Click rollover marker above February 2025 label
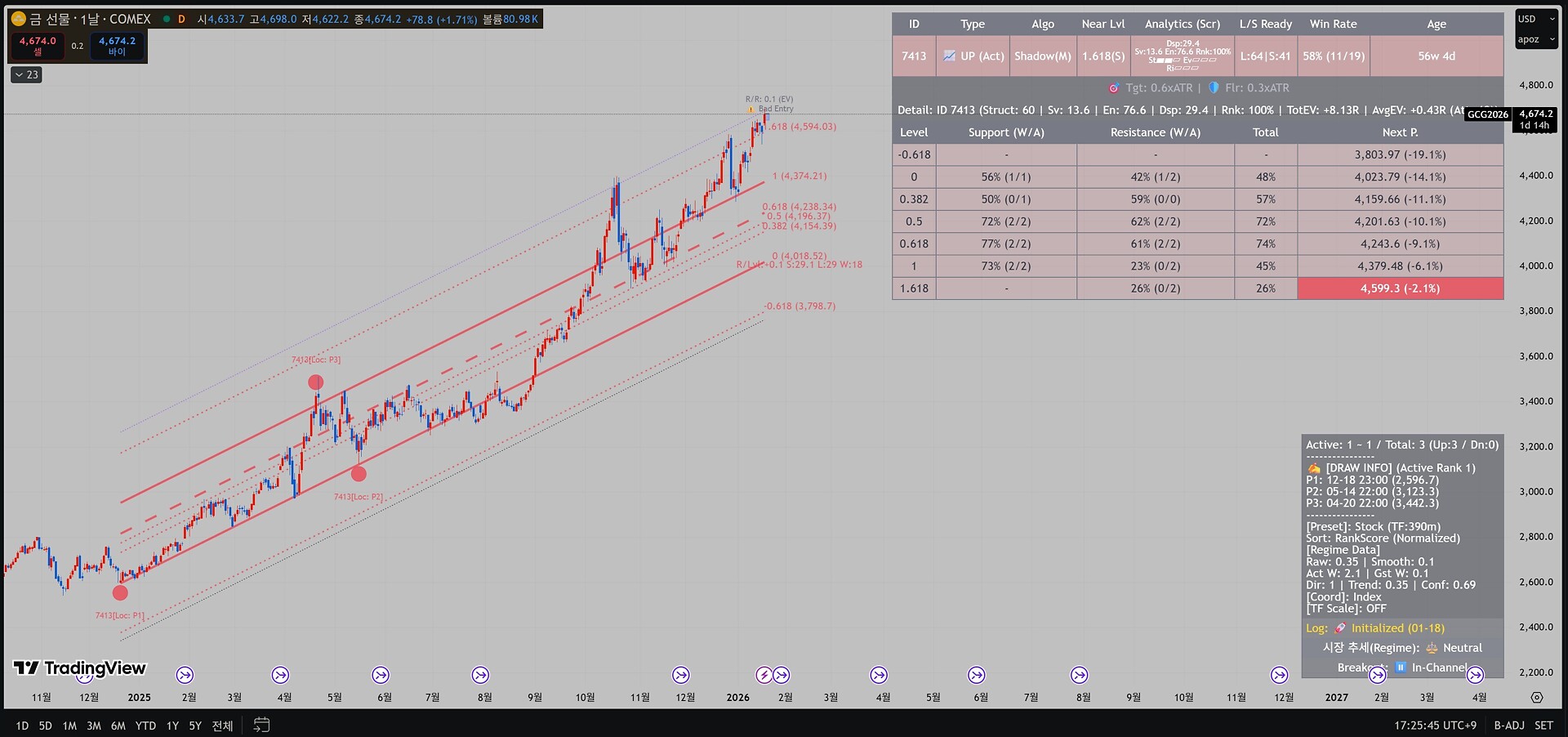Viewport: 1568px width, 737px height. pyautogui.click(x=185, y=675)
